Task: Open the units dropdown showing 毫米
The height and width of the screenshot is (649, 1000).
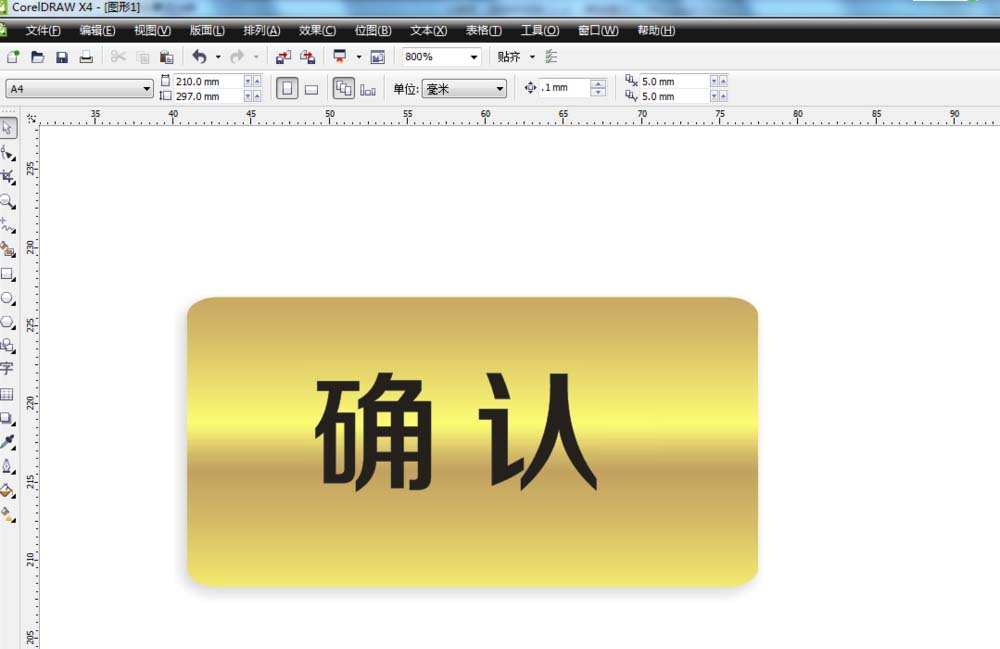Action: point(500,89)
